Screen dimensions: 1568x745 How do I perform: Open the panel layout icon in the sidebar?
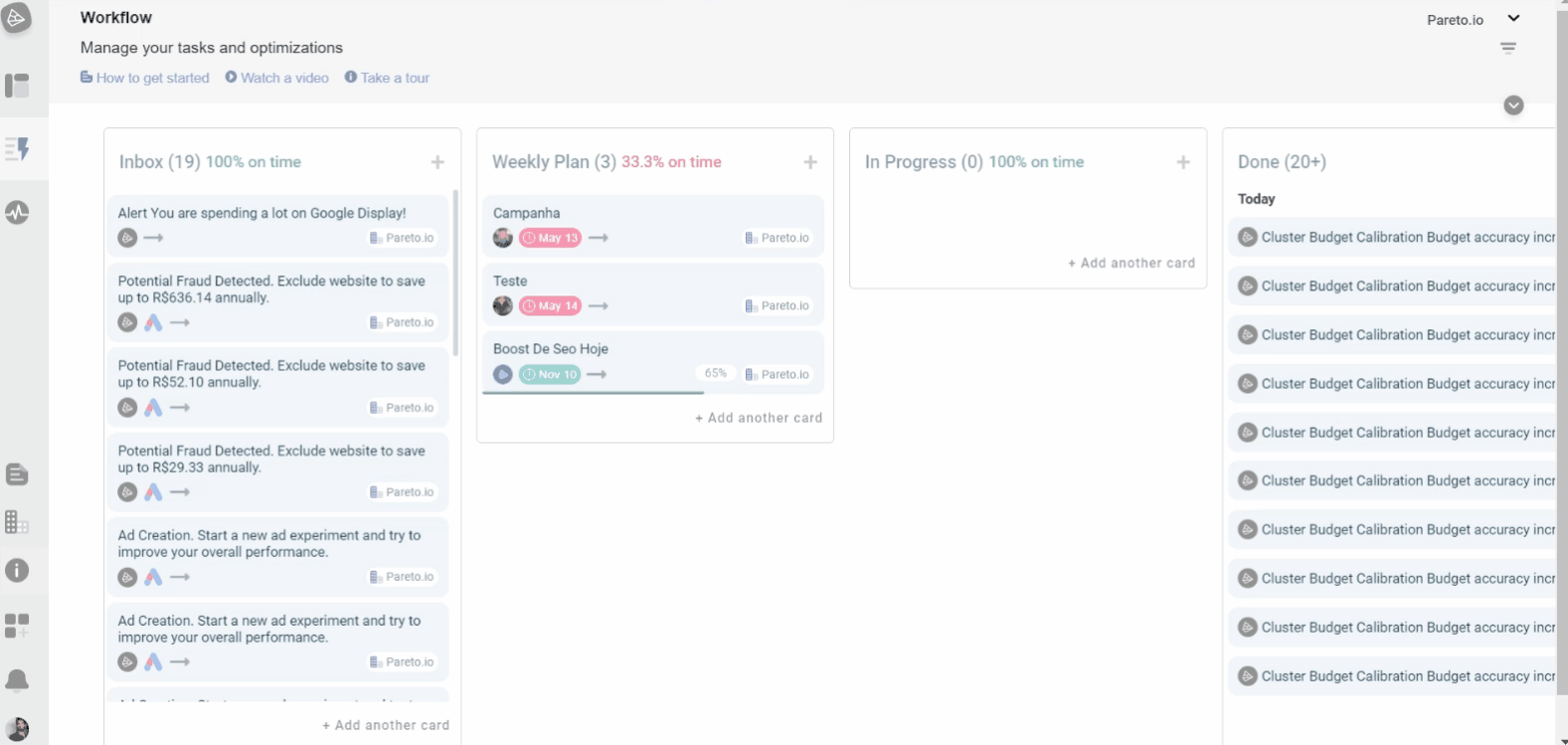tap(17, 86)
